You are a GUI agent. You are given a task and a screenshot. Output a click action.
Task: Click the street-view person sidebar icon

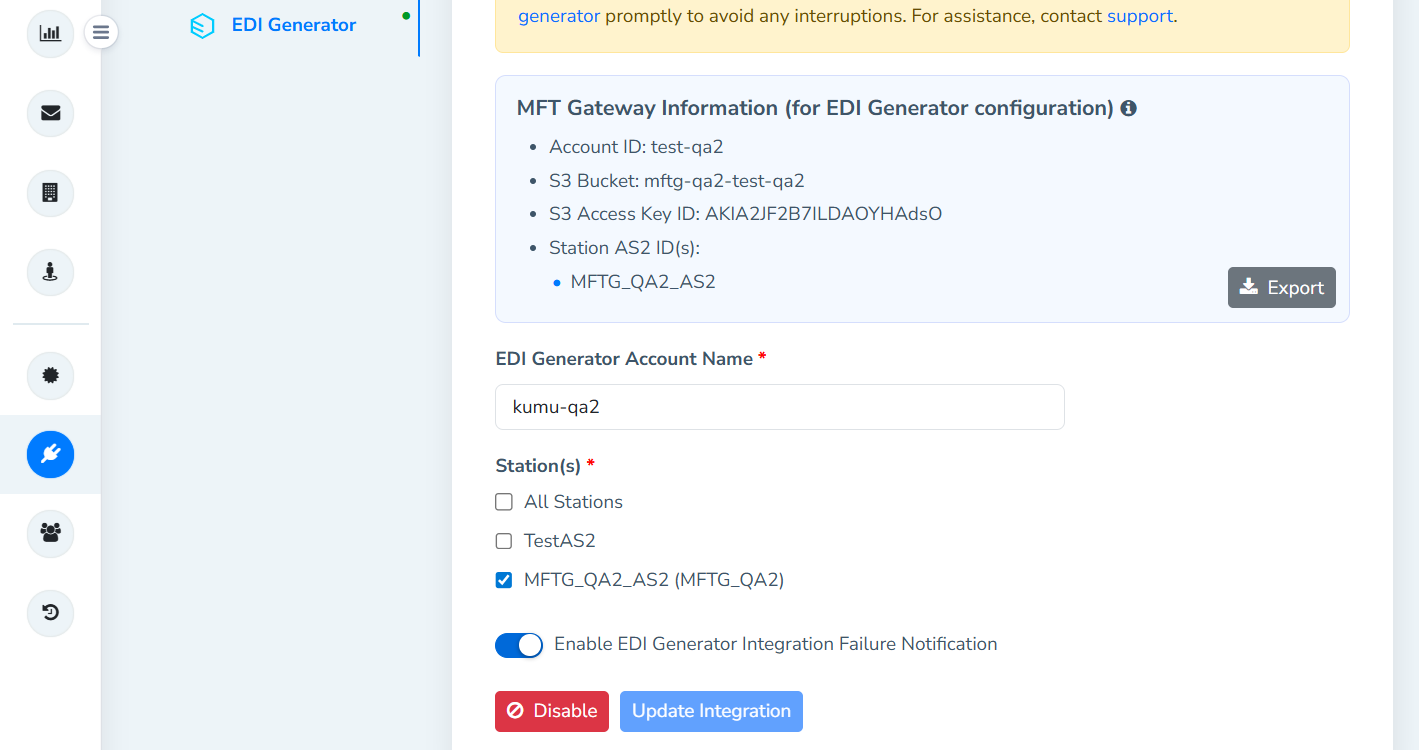point(50,272)
